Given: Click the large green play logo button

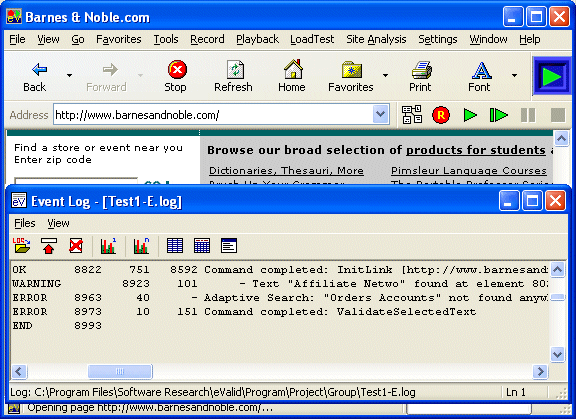Looking at the screenshot, I should (x=552, y=76).
